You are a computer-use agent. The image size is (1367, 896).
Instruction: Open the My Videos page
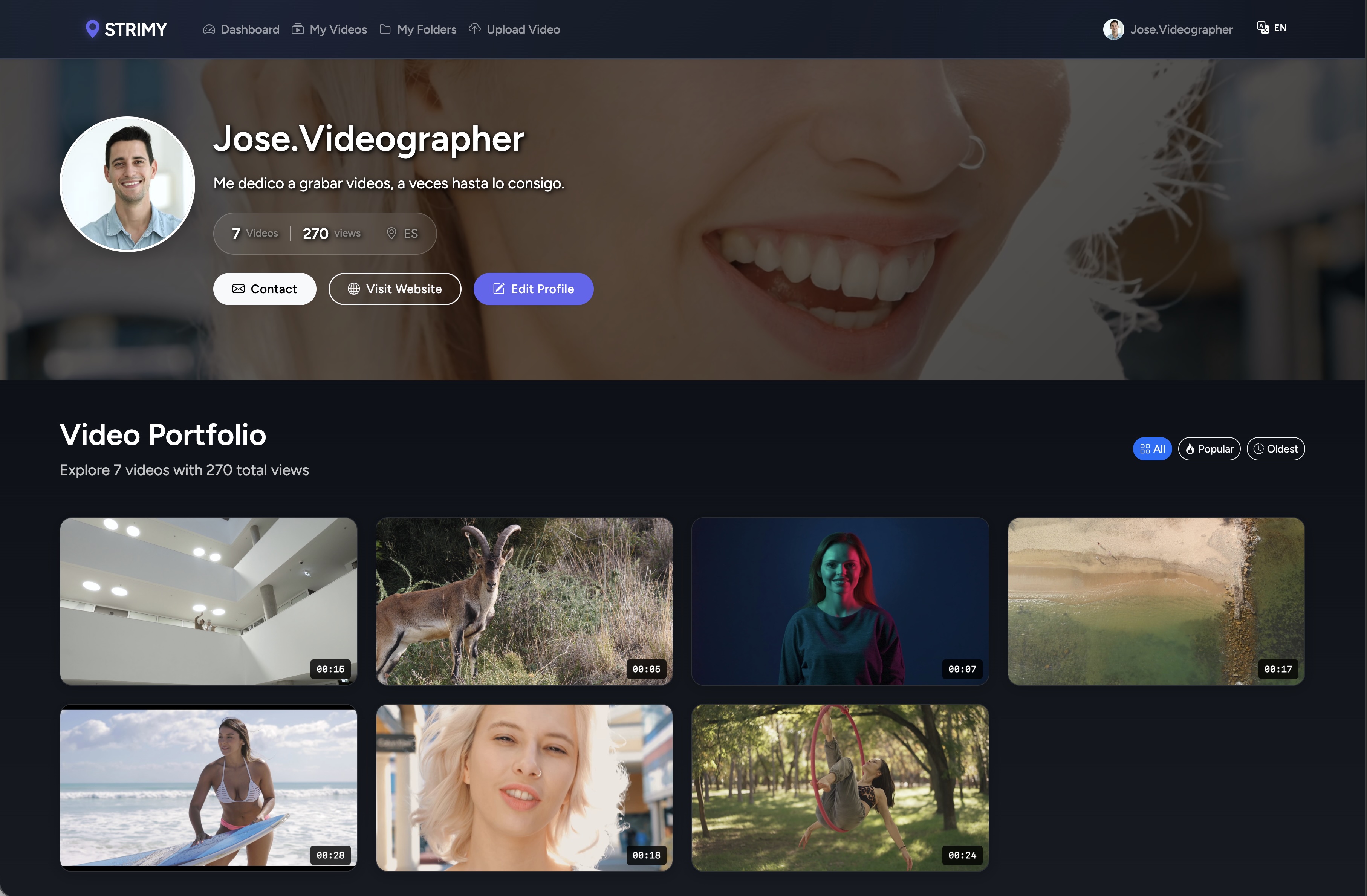pyautogui.click(x=338, y=29)
